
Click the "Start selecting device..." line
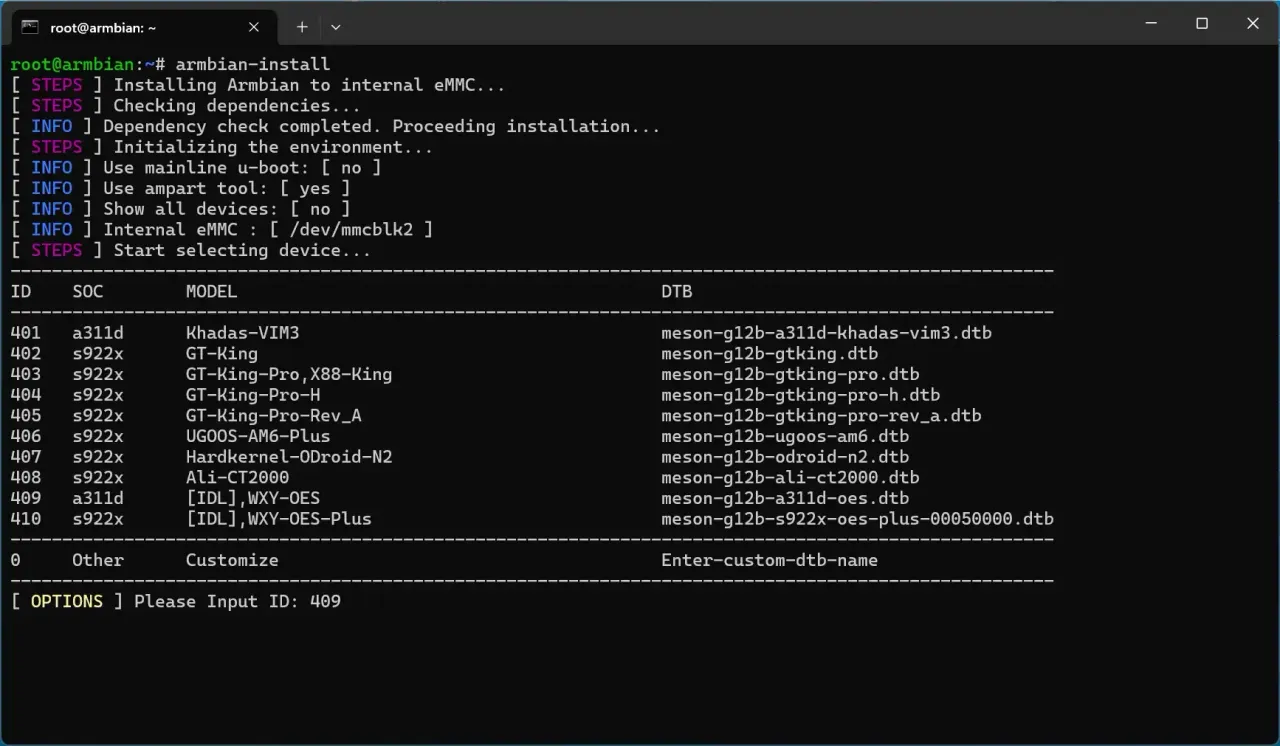191,250
